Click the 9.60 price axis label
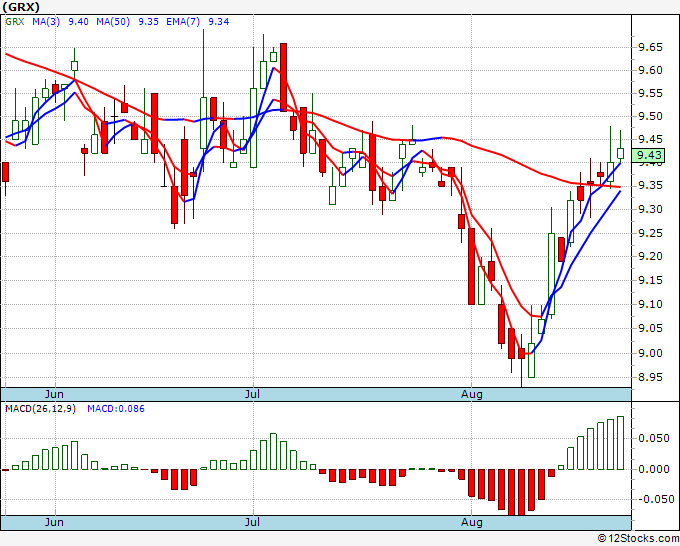The width and height of the screenshot is (680, 546). (x=651, y=70)
